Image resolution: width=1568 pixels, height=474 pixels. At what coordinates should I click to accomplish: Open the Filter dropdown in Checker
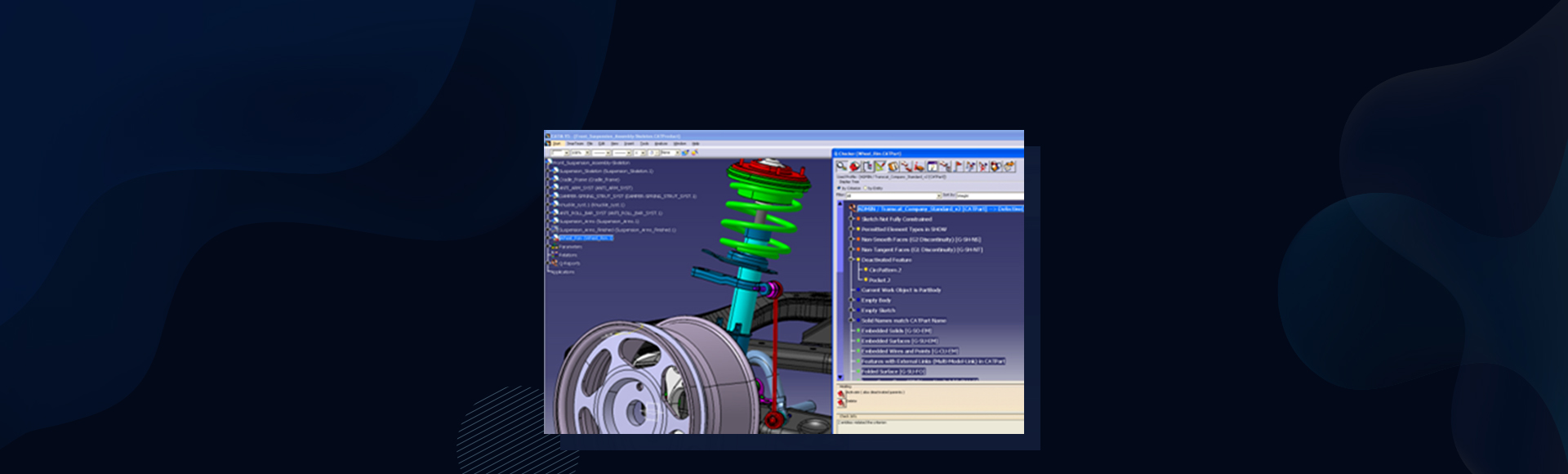coord(938,196)
